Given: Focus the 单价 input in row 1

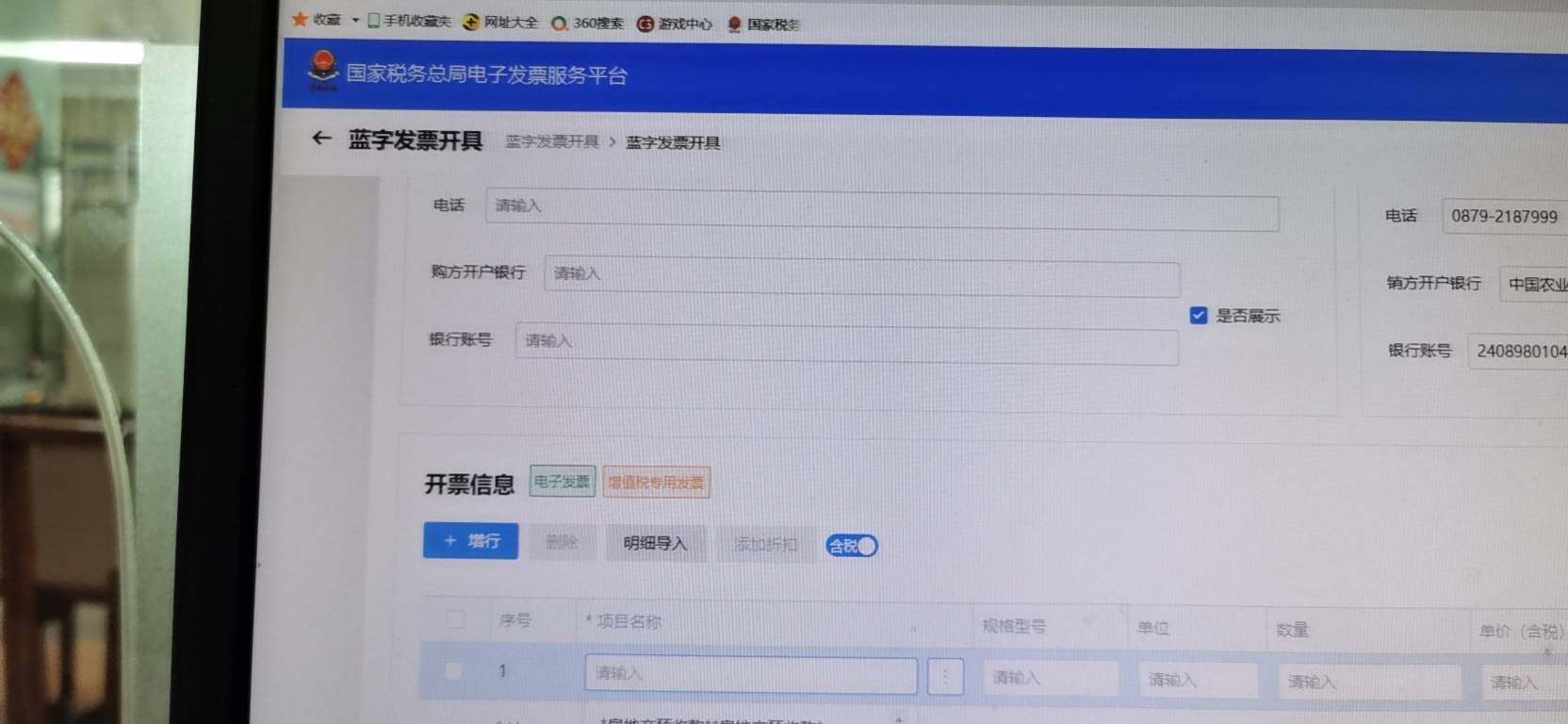Looking at the screenshot, I should (1525, 683).
